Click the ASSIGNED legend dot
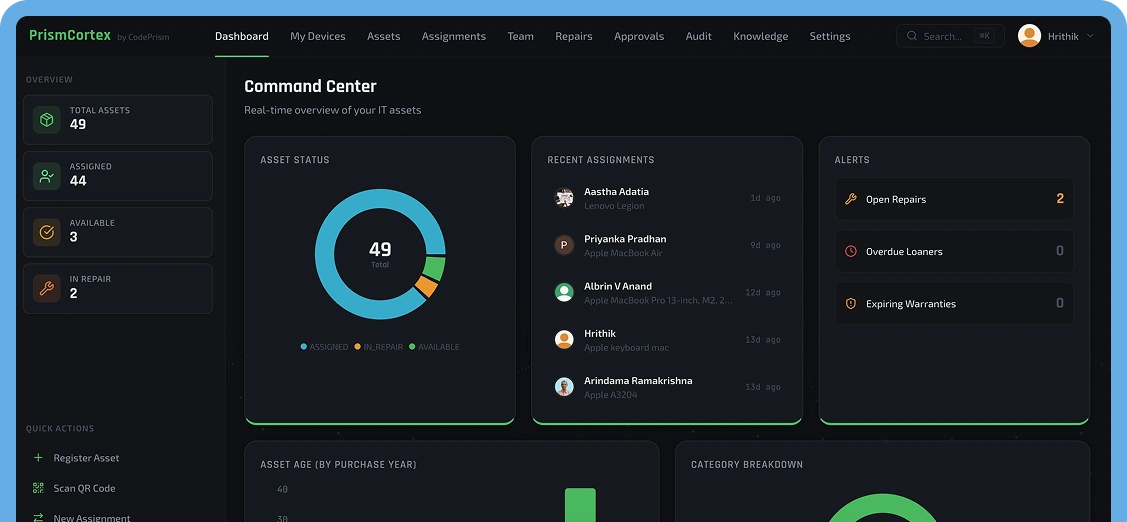The image size is (1127, 522). [303, 347]
